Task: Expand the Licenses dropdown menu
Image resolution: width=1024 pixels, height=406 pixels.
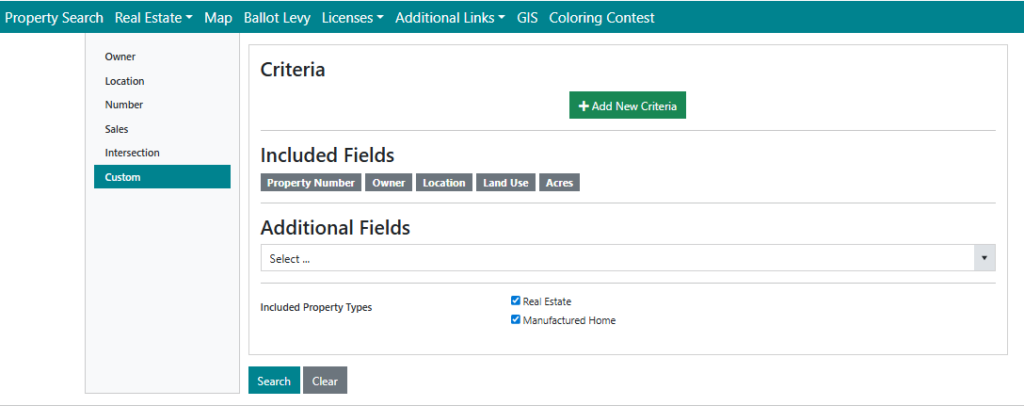Action: pos(353,18)
